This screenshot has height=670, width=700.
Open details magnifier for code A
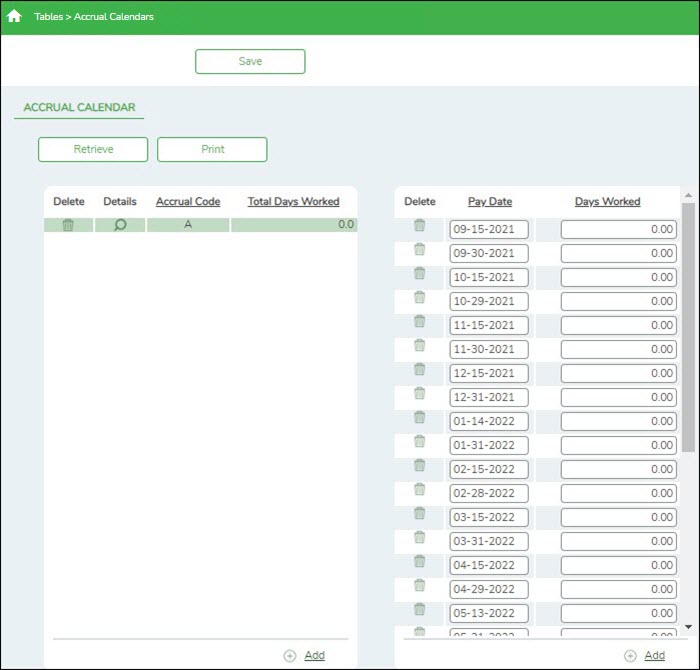click(x=120, y=225)
